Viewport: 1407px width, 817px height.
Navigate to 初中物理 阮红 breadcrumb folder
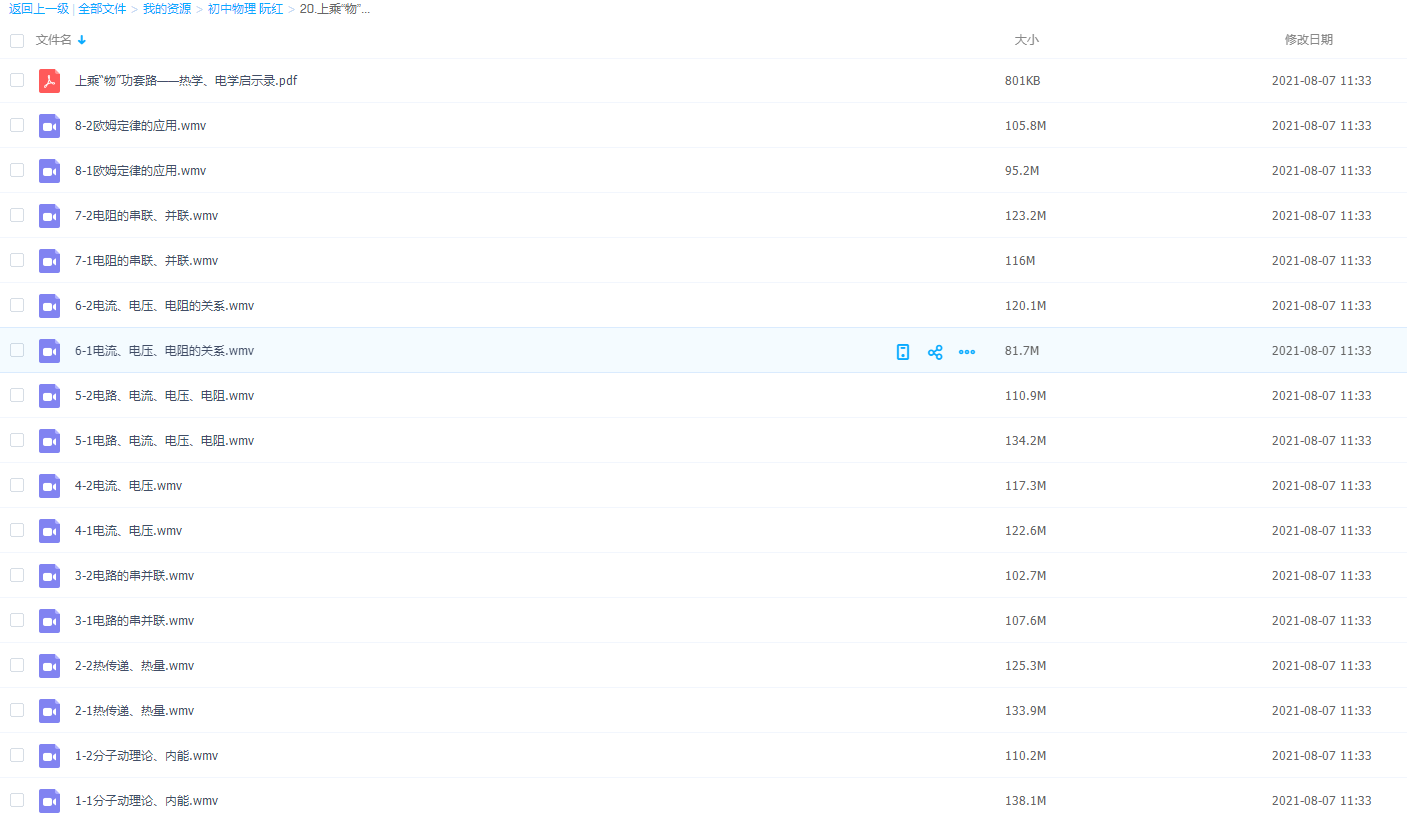point(245,9)
